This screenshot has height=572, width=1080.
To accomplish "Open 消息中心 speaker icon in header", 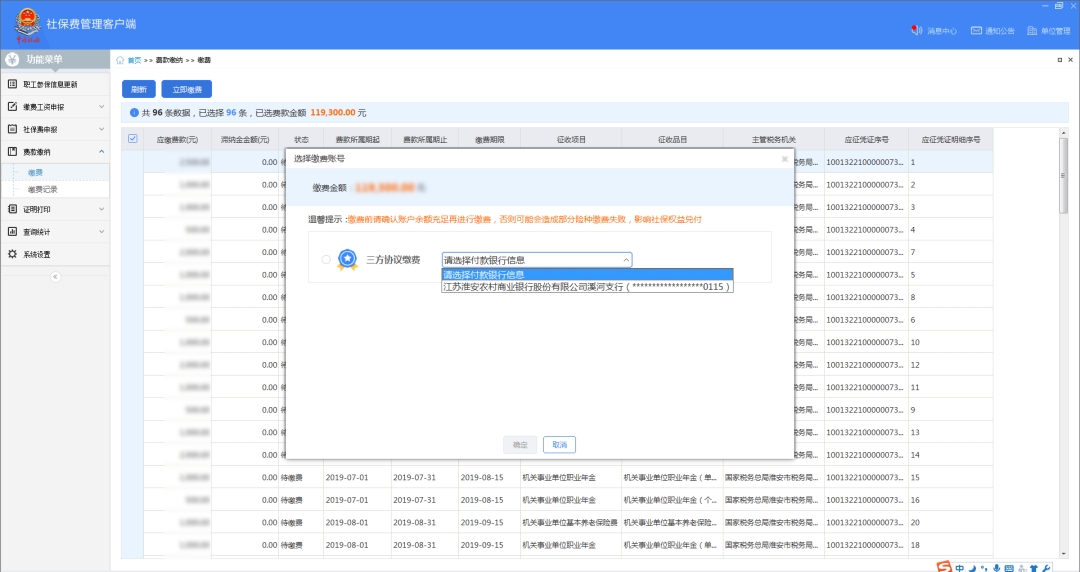I will click(x=916, y=31).
